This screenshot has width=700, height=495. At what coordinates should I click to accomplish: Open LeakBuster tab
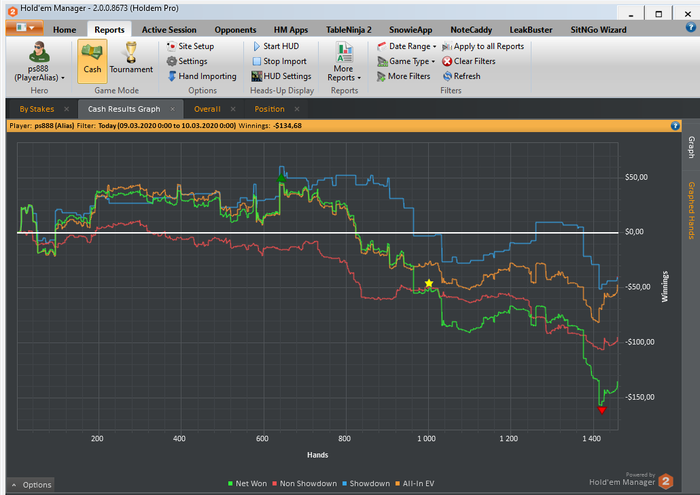(531, 30)
